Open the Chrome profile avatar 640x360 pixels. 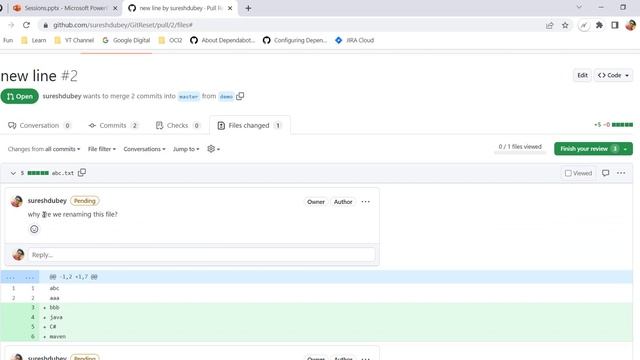[630, 25]
